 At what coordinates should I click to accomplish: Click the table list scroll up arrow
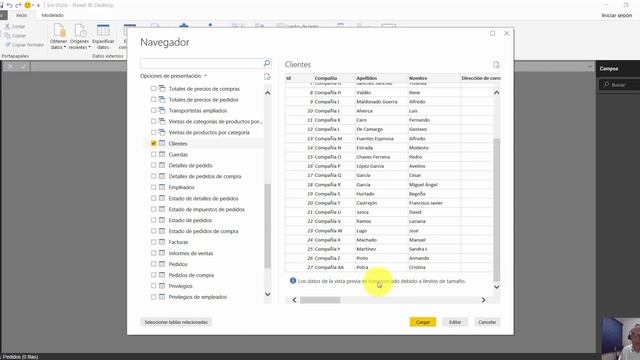coord(268,93)
